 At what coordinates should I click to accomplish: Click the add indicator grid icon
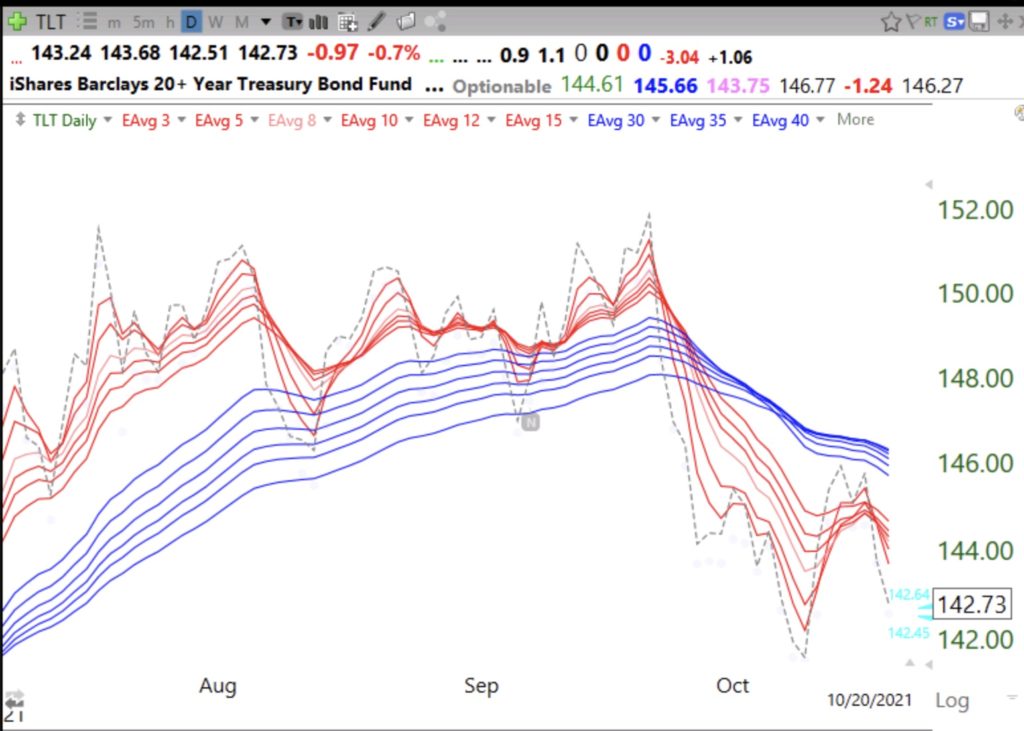(x=348, y=21)
